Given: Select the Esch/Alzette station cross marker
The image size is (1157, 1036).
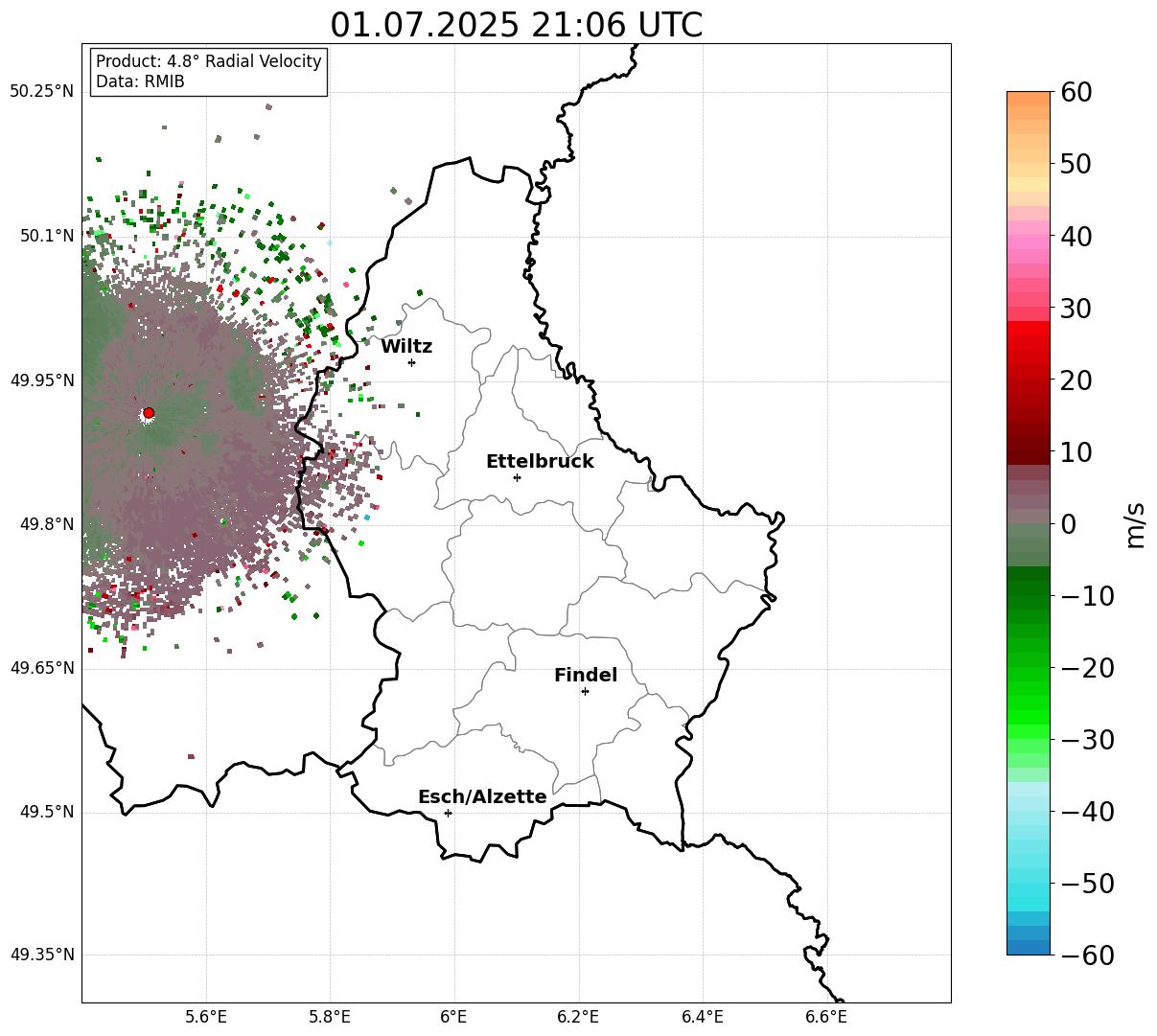Looking at the screenshot, I should pos(448,813).
